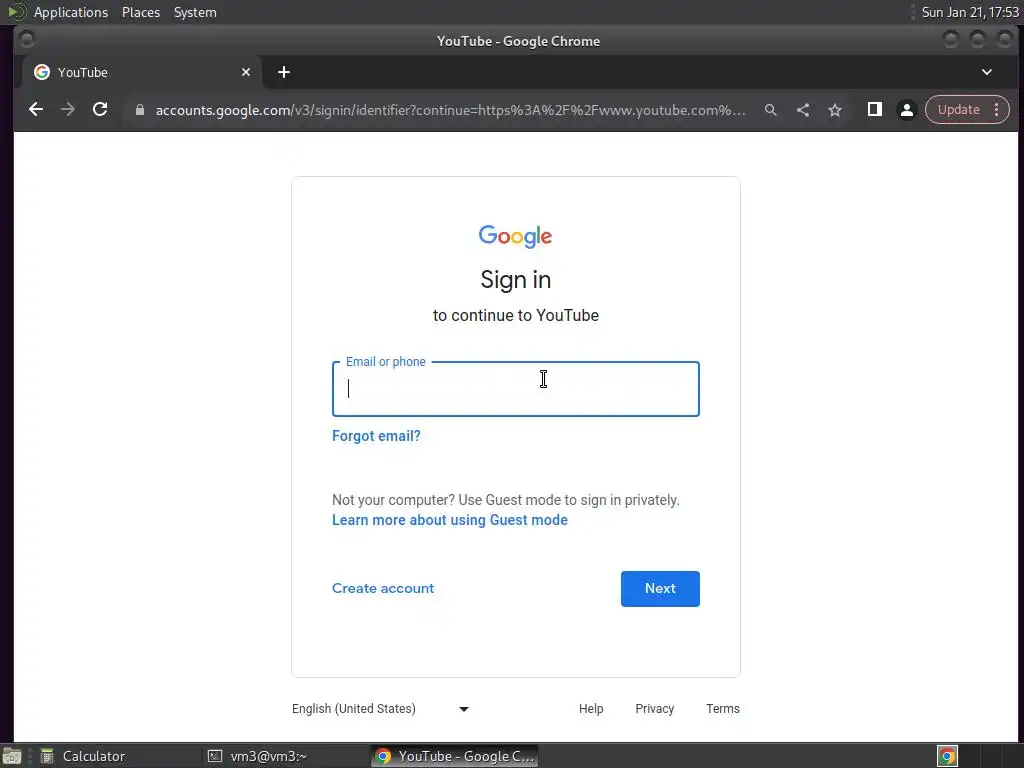Go back to the previous page
The height and width of the screenshot is (768, 1024).
[x=36, y=110]
